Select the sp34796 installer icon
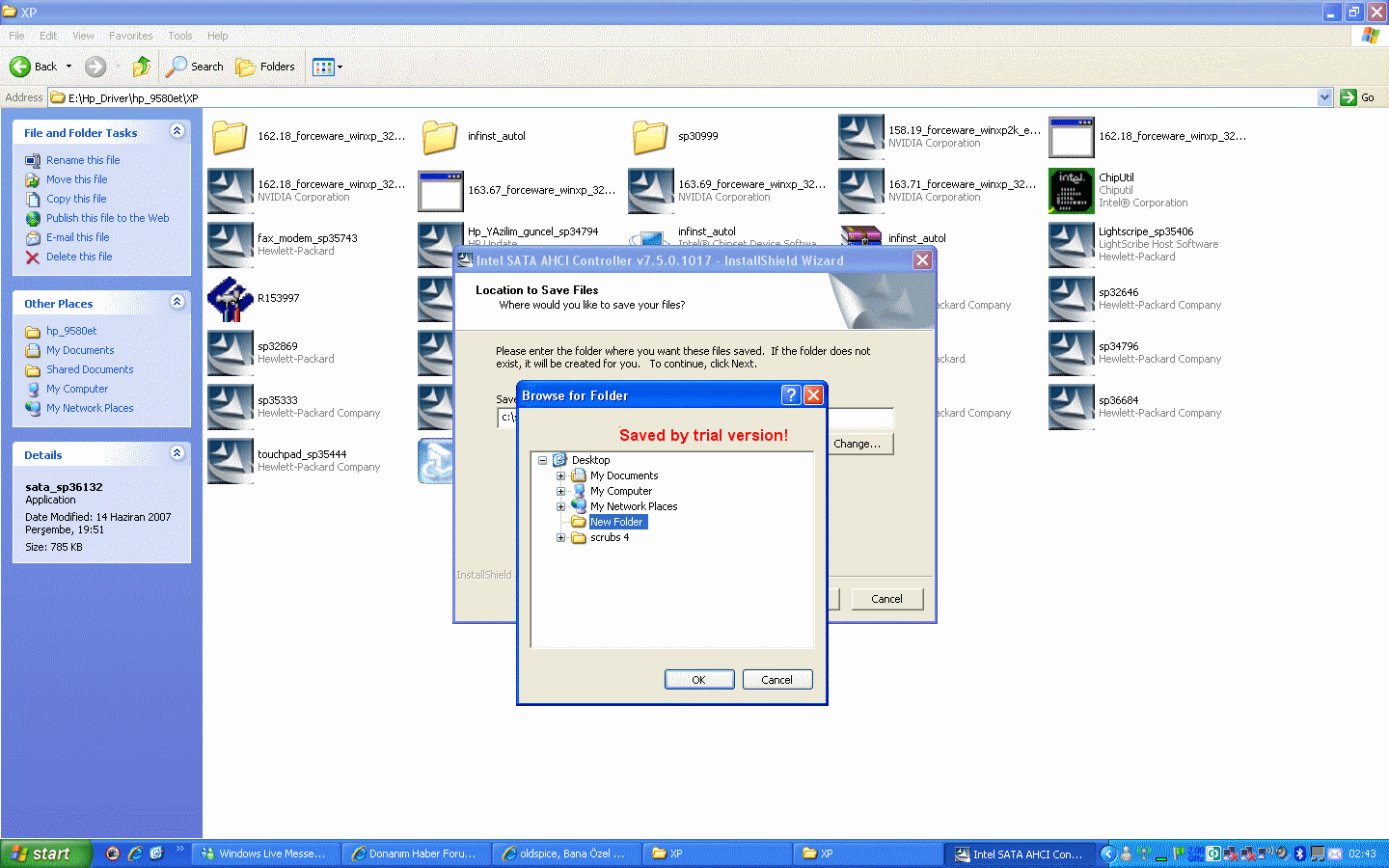1389x868 pixels. point(1071,353)
